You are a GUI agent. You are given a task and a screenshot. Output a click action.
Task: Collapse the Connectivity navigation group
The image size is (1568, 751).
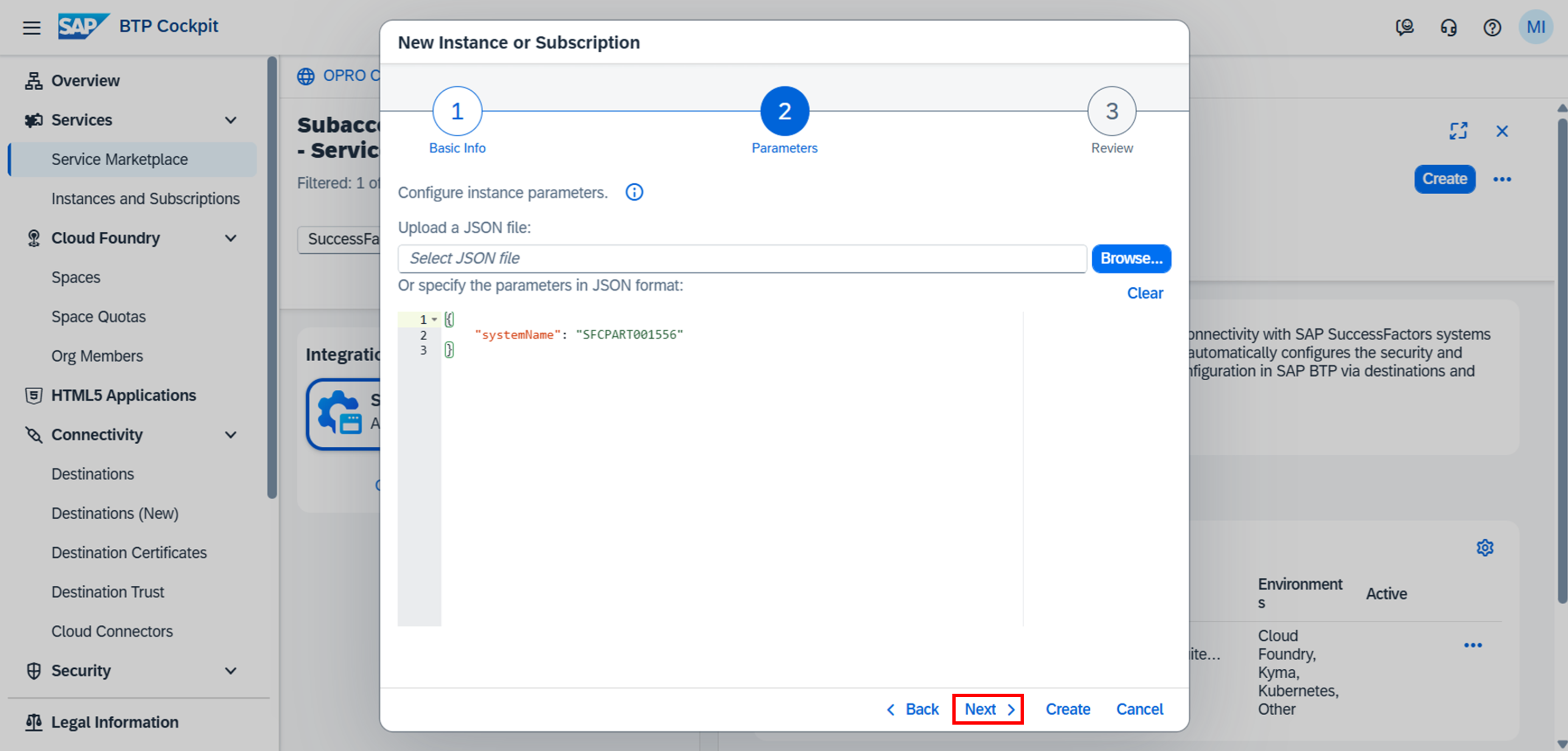pos(231,435)
